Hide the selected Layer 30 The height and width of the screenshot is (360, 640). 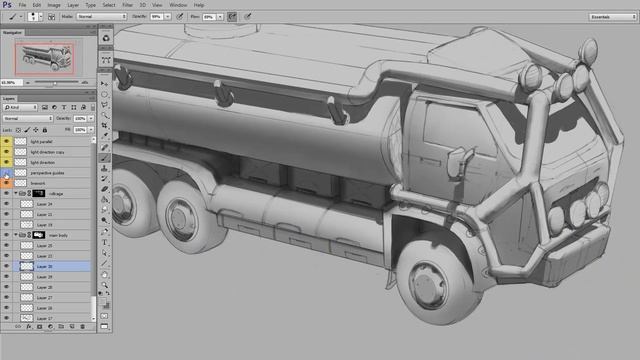click(6, 266)
